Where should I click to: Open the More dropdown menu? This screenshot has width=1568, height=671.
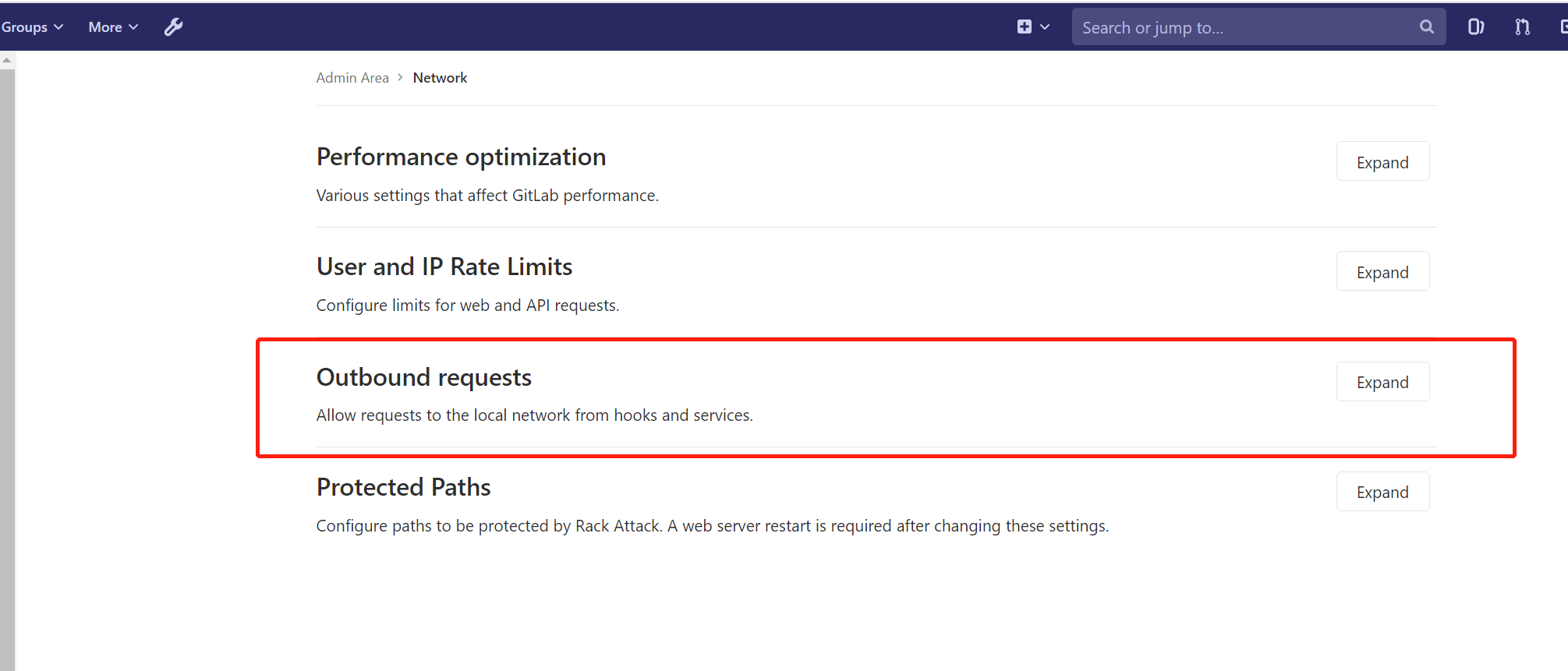(113, 27)
